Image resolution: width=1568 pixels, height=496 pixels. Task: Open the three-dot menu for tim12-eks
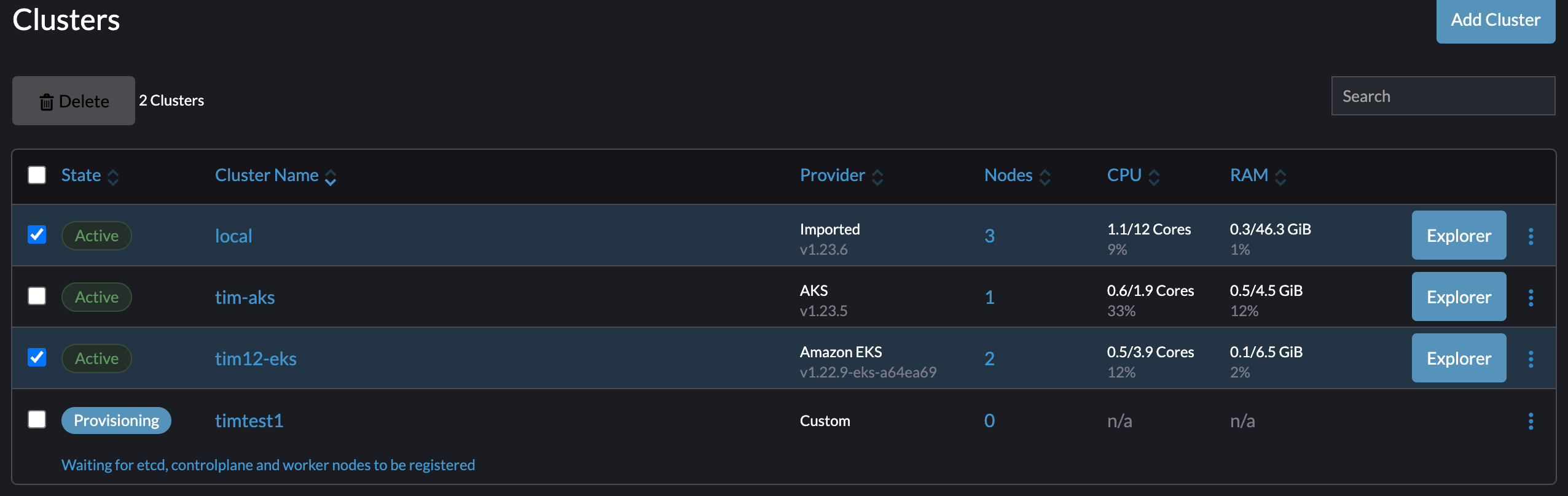1530,358
